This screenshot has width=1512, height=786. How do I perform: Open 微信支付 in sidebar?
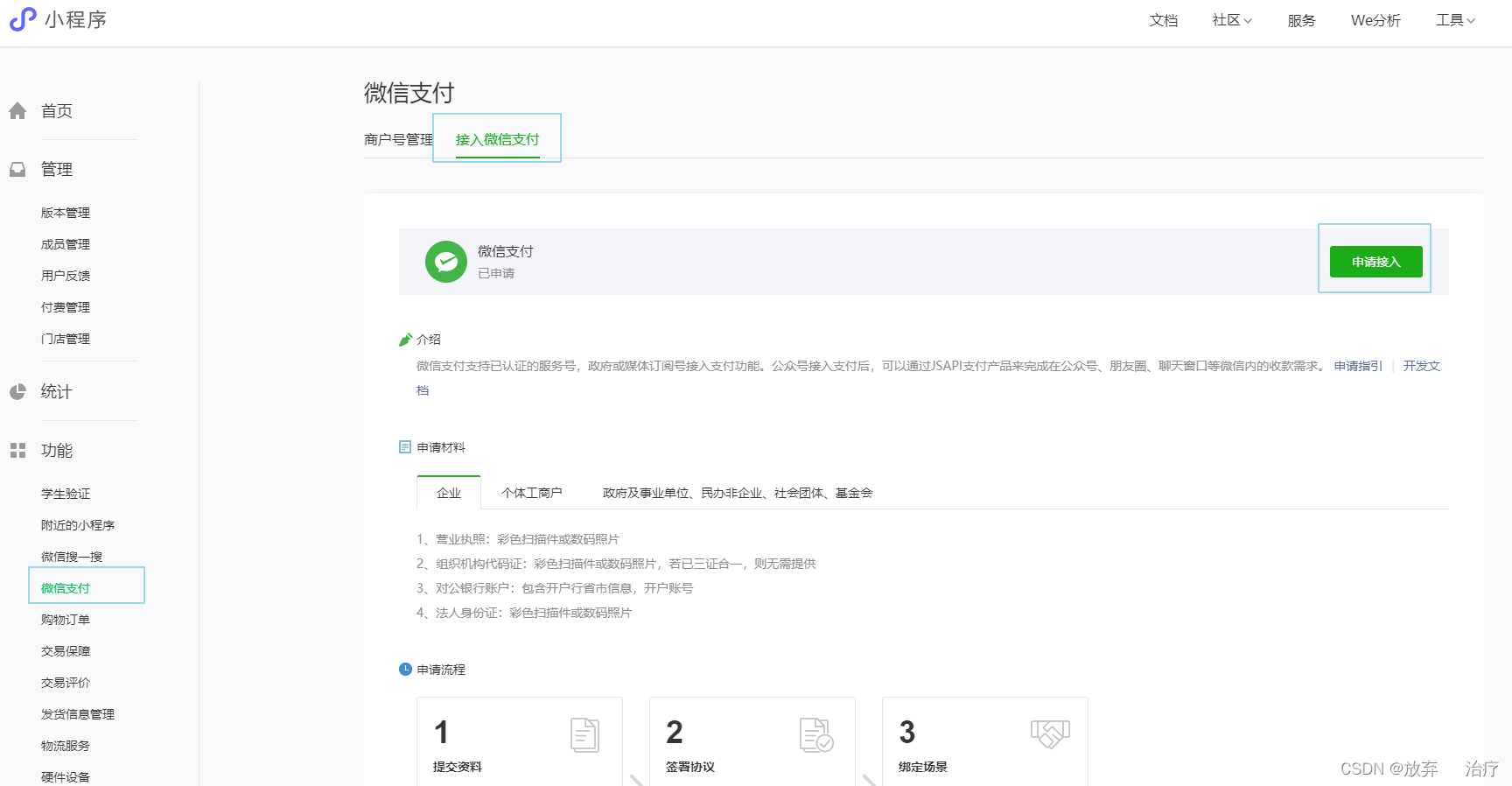click(66, 588)
